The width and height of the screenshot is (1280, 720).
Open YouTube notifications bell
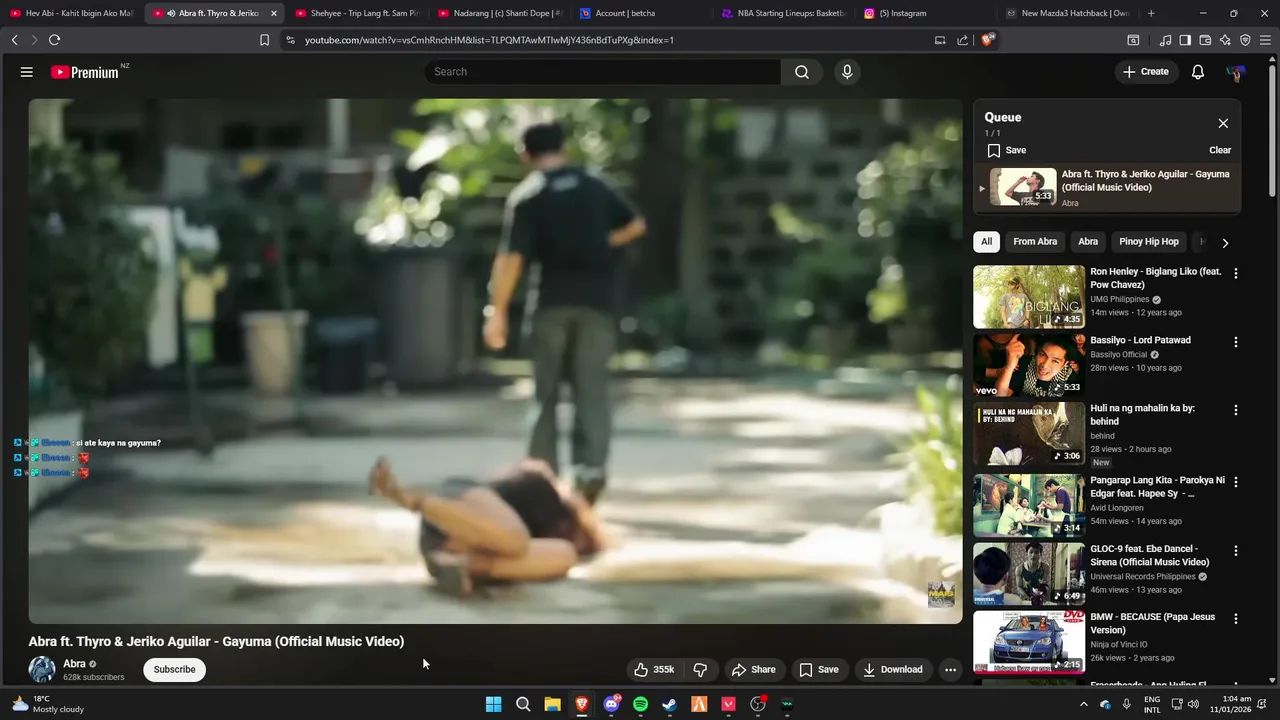[1197, 72]
